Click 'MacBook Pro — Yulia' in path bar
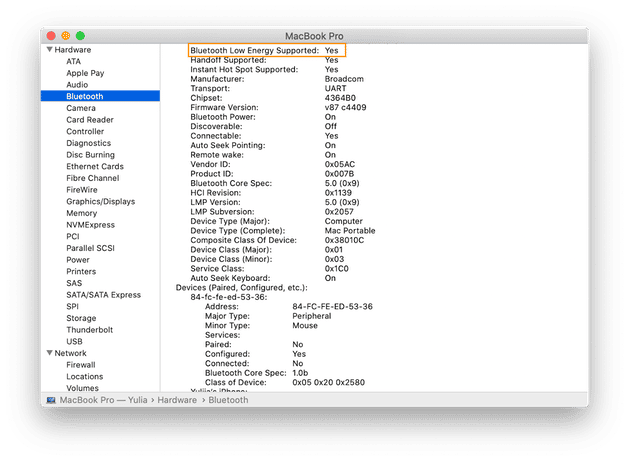Screen dimensions: 630x461 tap(103, 400)
